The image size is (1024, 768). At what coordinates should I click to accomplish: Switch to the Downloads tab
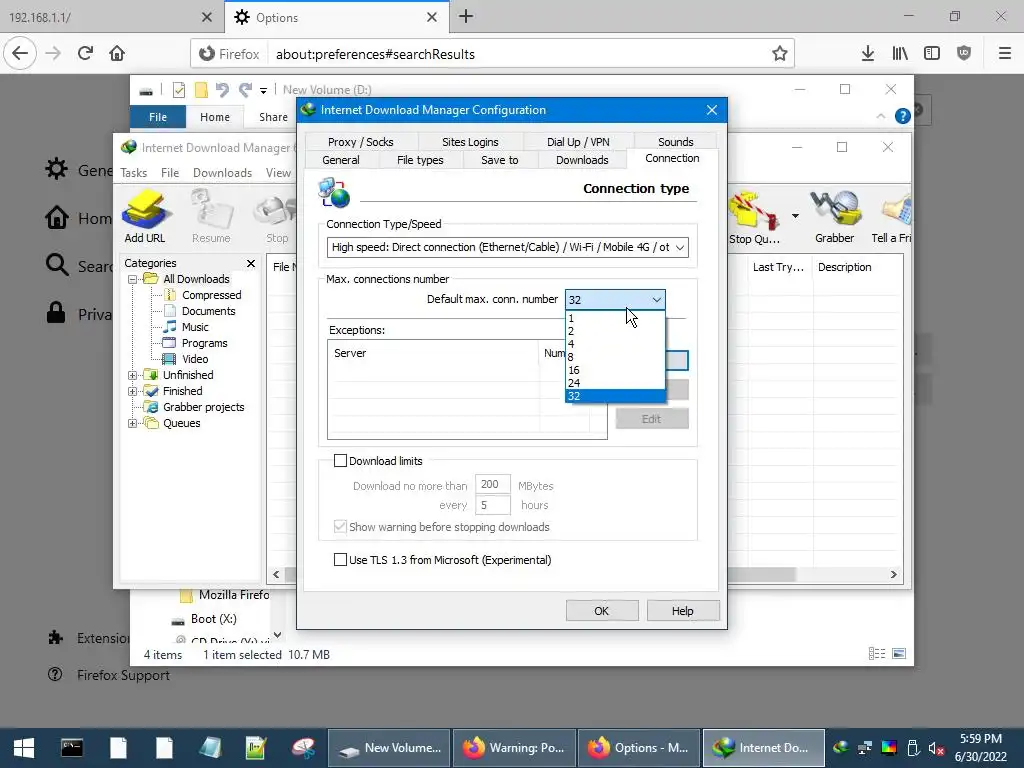click(582, 160)
